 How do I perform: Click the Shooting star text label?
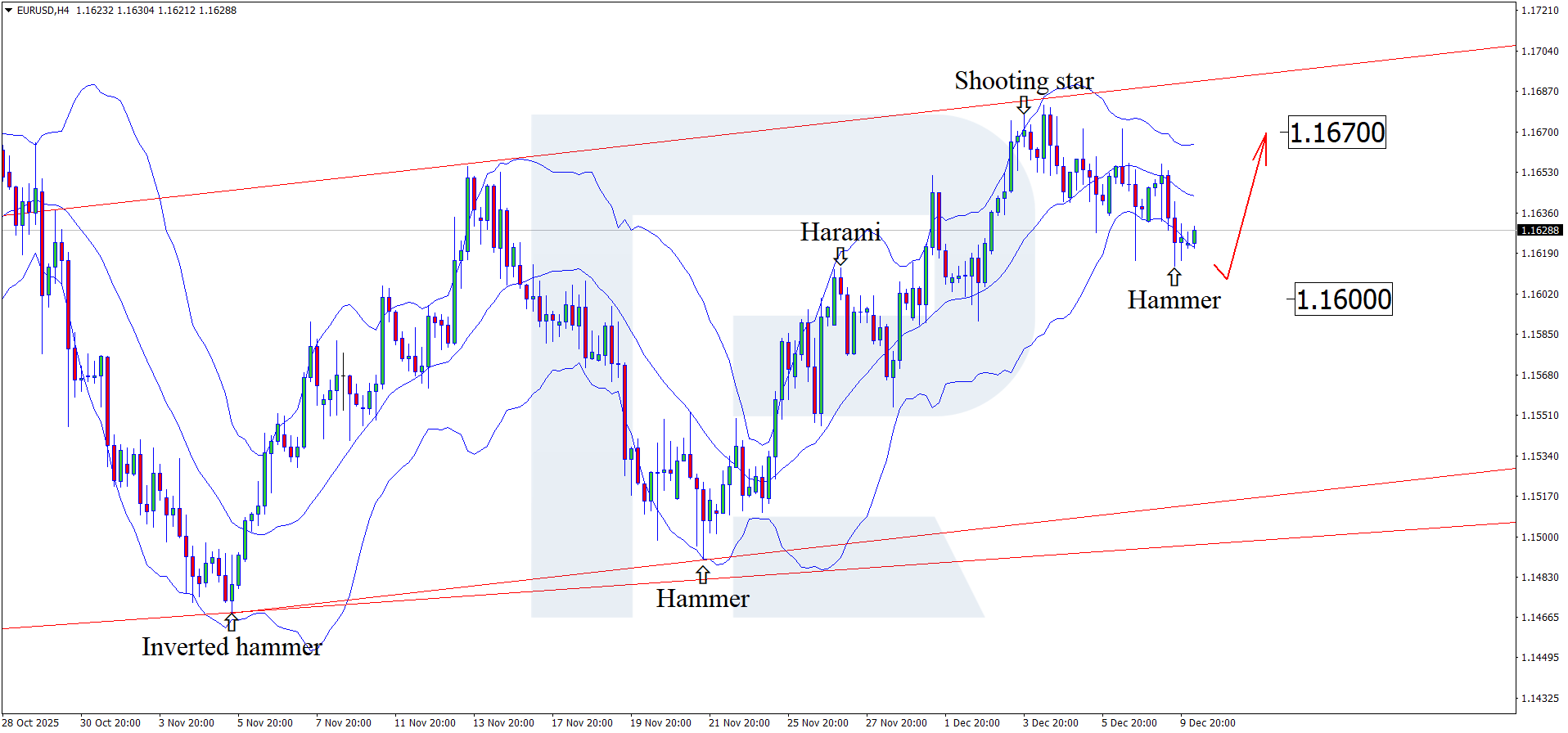1024,81
